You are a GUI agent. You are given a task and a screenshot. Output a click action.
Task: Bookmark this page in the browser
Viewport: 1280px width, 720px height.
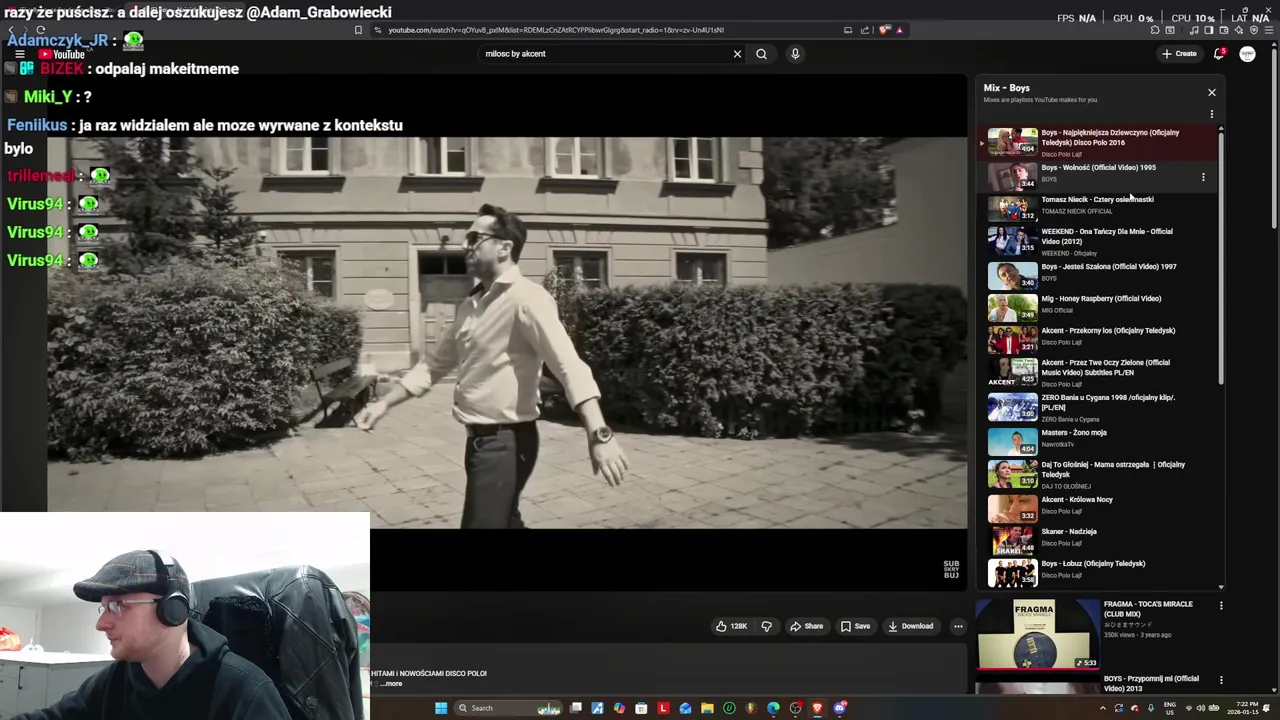pos(358,30)
